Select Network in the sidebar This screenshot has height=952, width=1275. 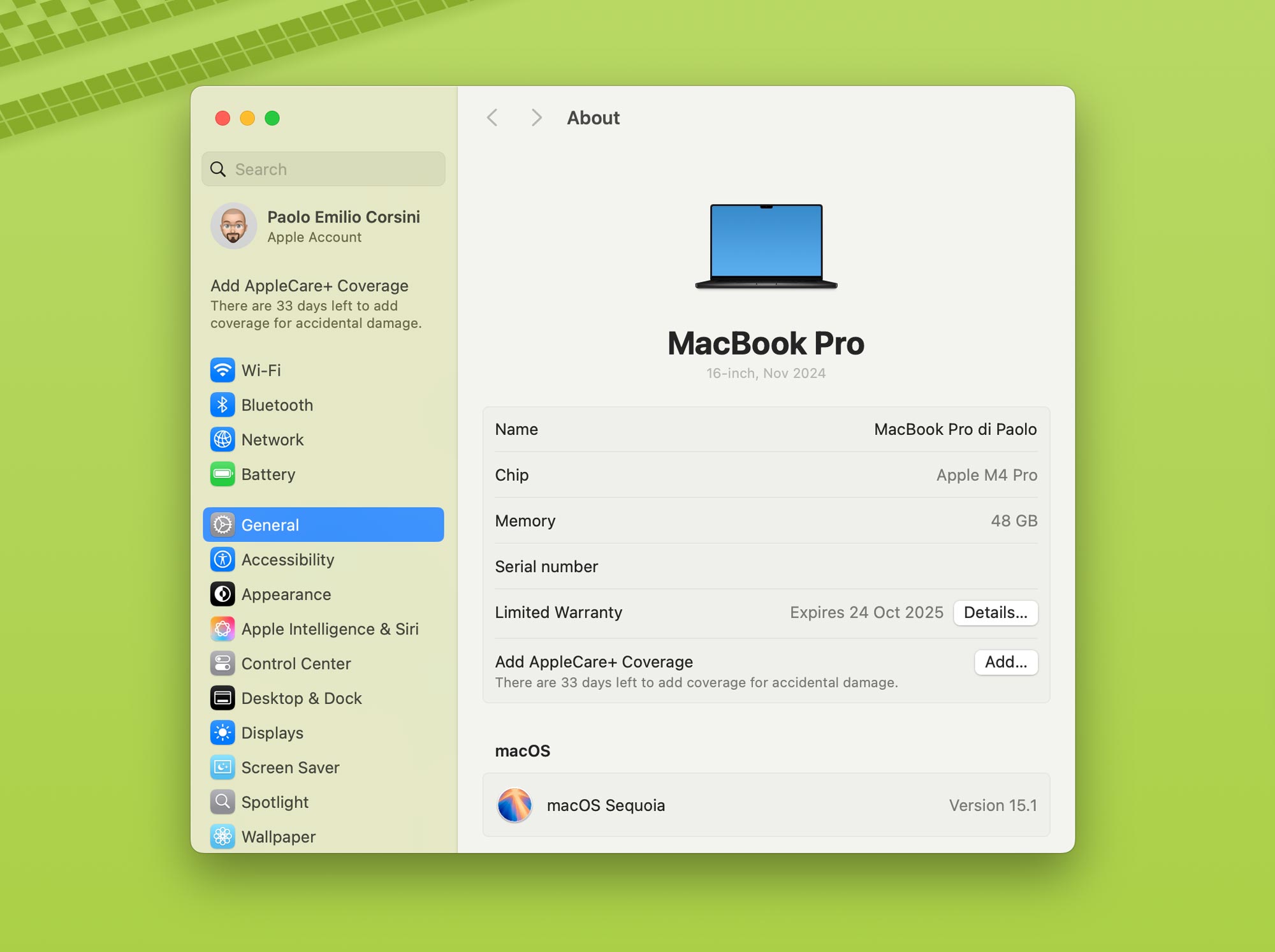323,439
